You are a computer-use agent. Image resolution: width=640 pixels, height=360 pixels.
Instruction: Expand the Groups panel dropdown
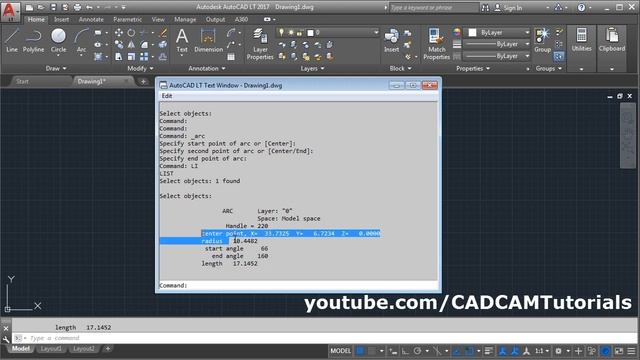pos(549,69)
